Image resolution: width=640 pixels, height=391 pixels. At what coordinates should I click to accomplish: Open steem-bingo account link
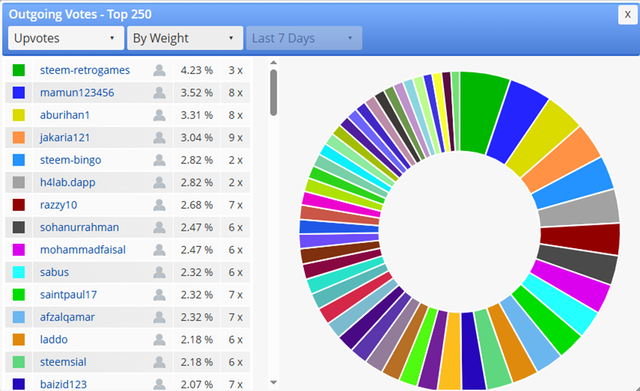pyautogui.click(x=71, y=160)
